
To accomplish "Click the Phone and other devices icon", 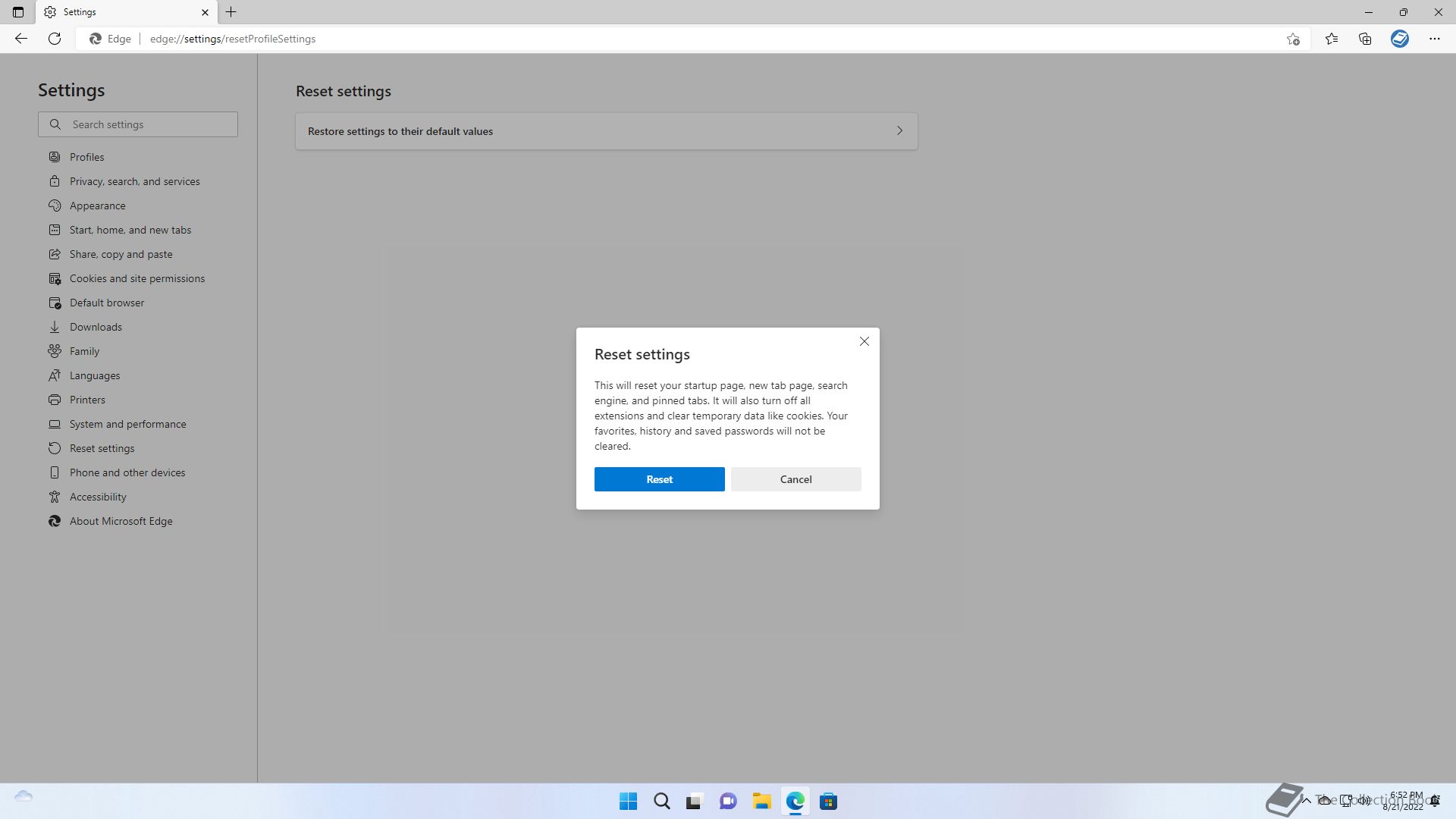I will tap(55, 472).
